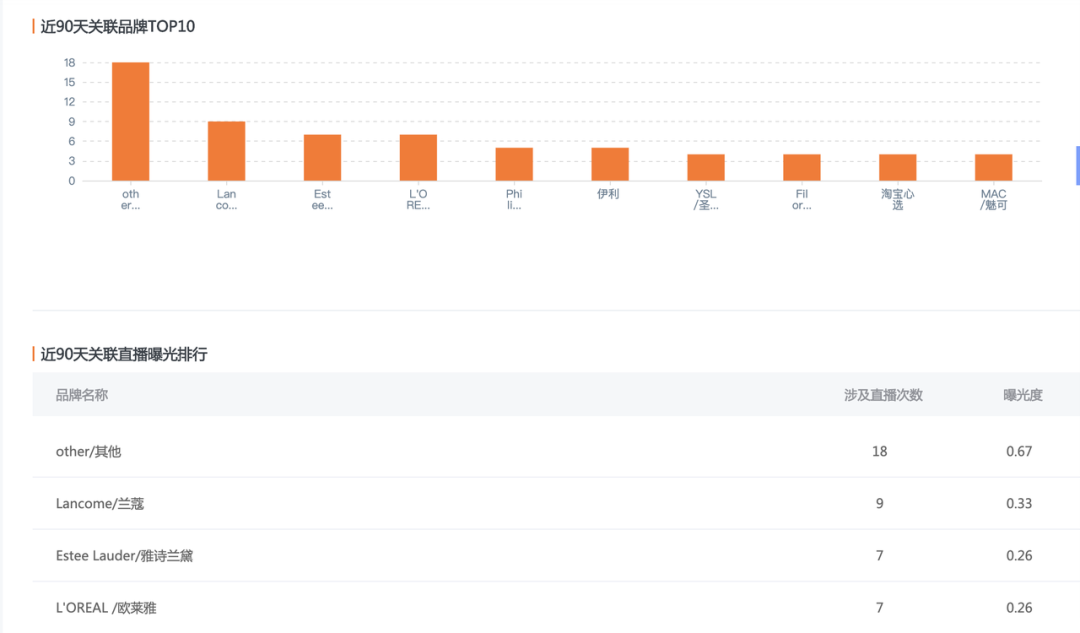
Task: Click the y-axis value 18
Action: pyautogui.click(x=70, y=63)
